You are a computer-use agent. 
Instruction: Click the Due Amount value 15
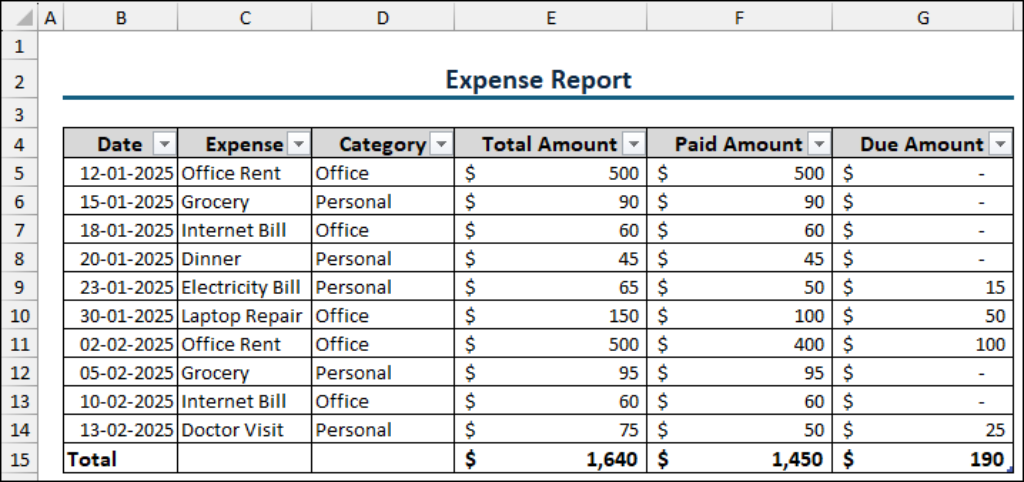[923, 287]
